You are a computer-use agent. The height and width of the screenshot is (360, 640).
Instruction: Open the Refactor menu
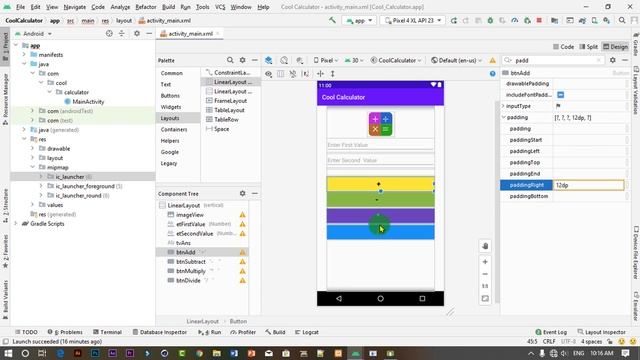pos(146,7)
